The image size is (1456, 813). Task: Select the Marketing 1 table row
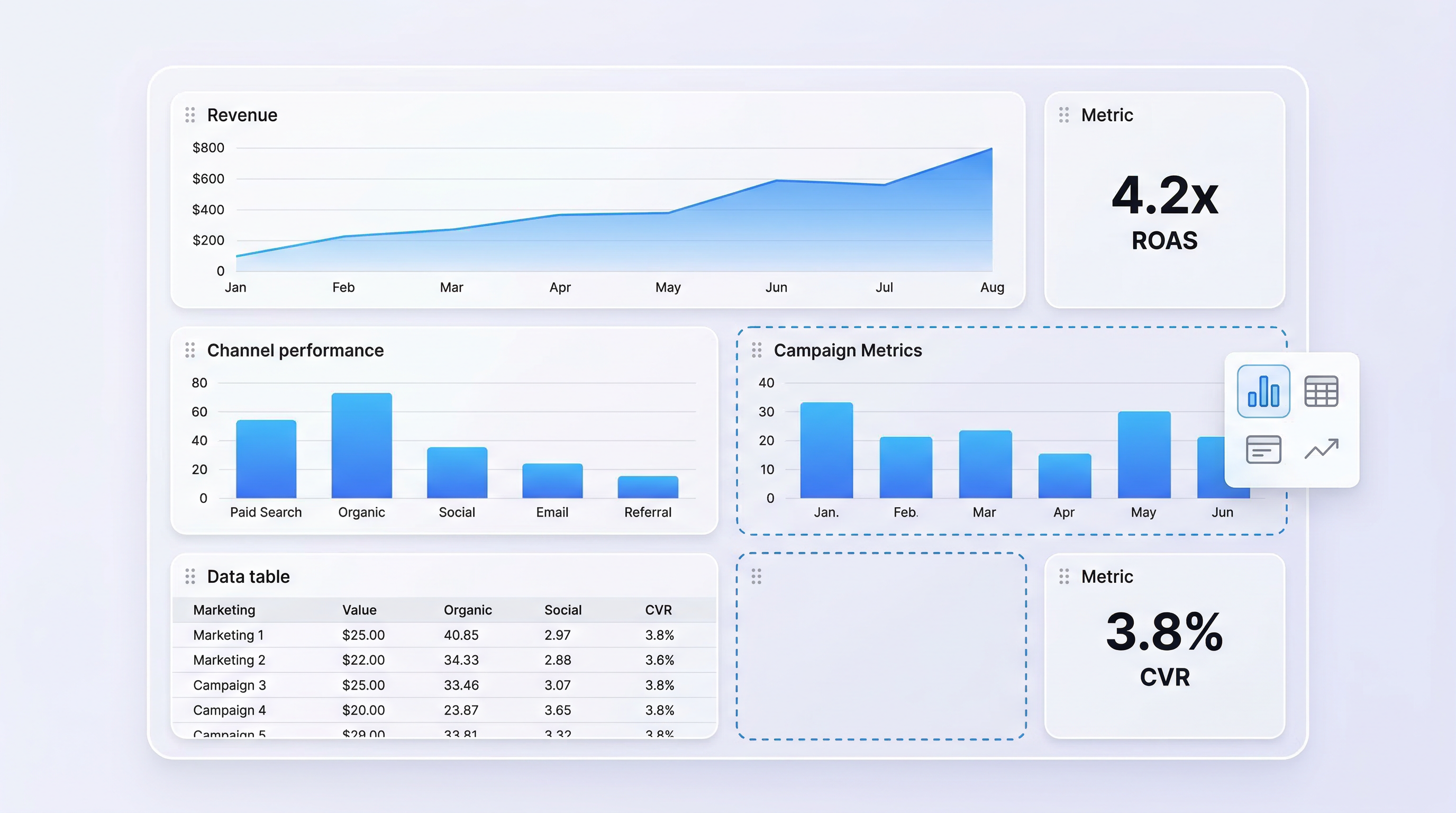pos(229,636)
